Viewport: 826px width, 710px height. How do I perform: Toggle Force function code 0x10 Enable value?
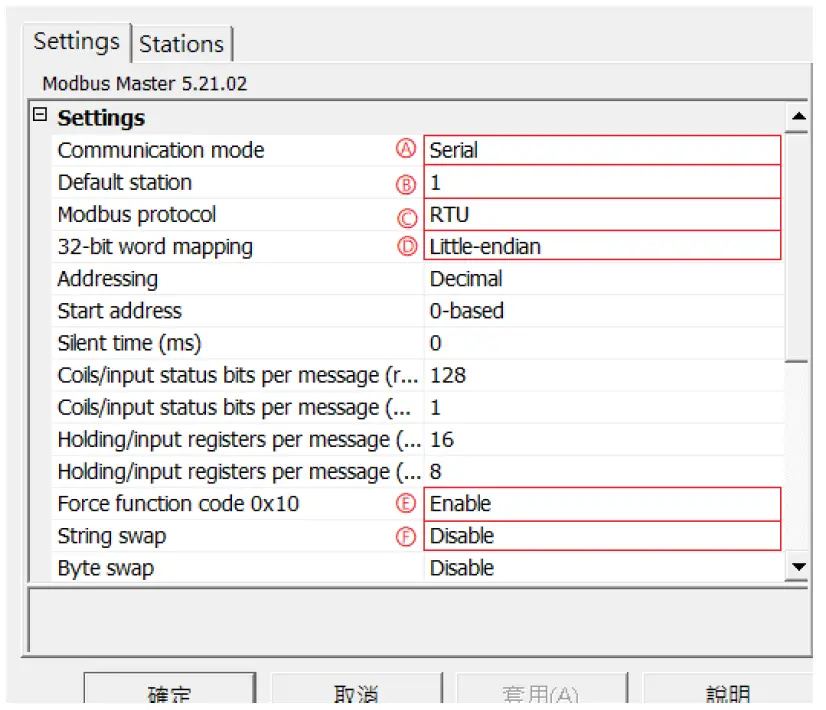coord(602,504)
